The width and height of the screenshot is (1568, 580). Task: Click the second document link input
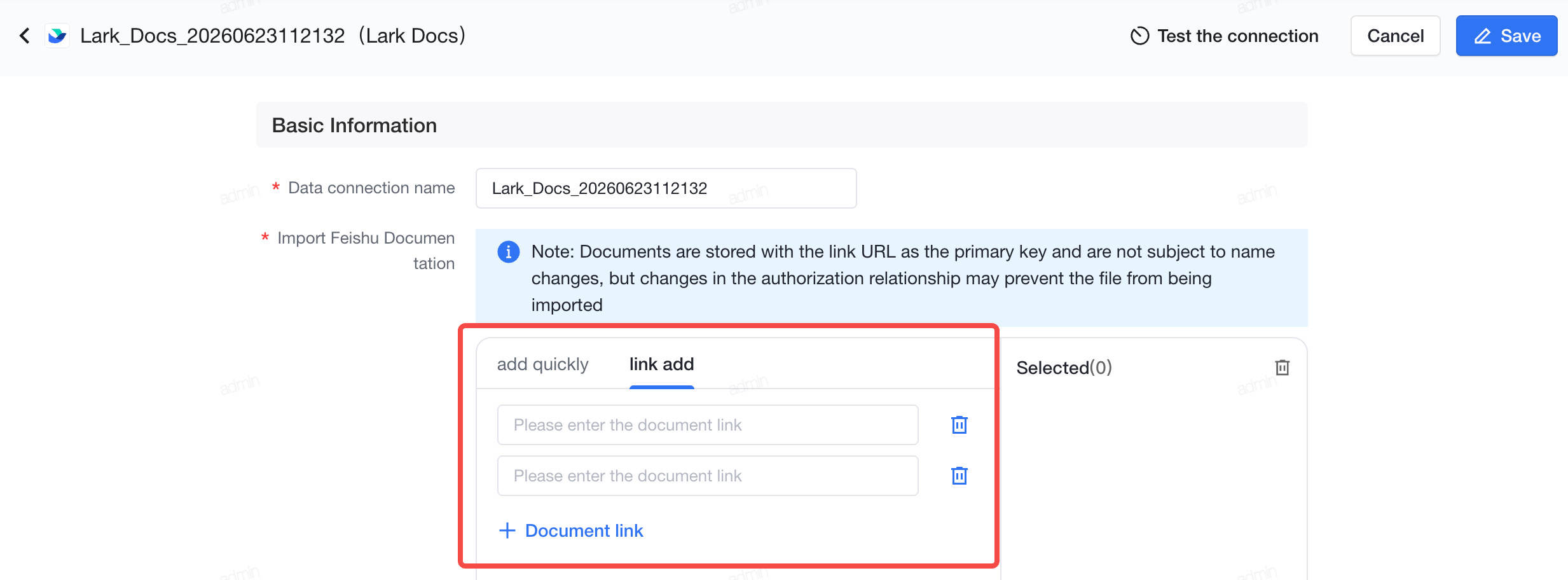707,476
